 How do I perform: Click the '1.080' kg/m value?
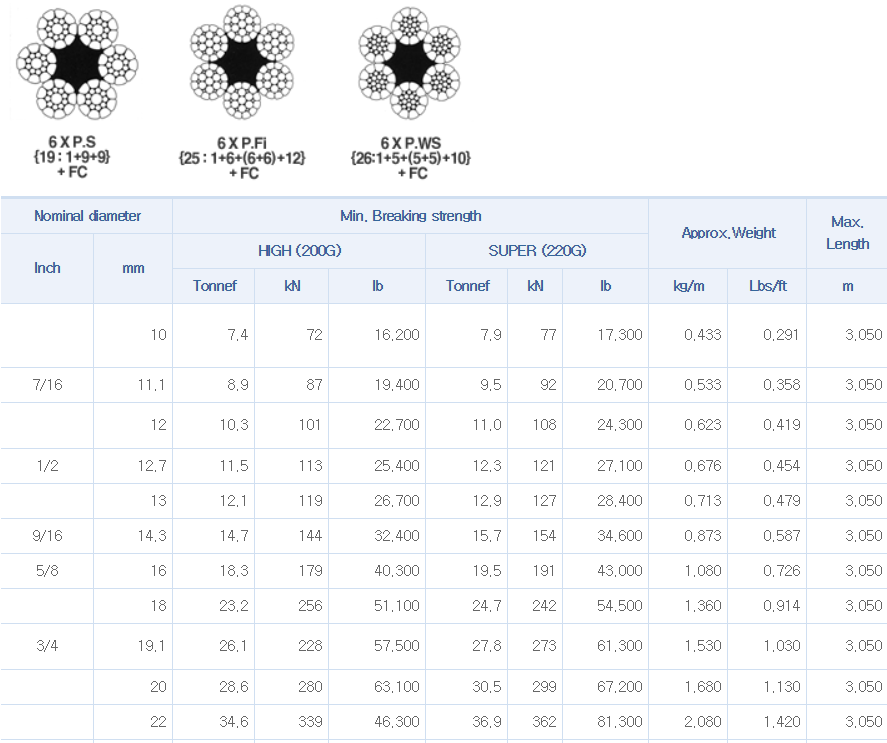click(x=703, y=570)
